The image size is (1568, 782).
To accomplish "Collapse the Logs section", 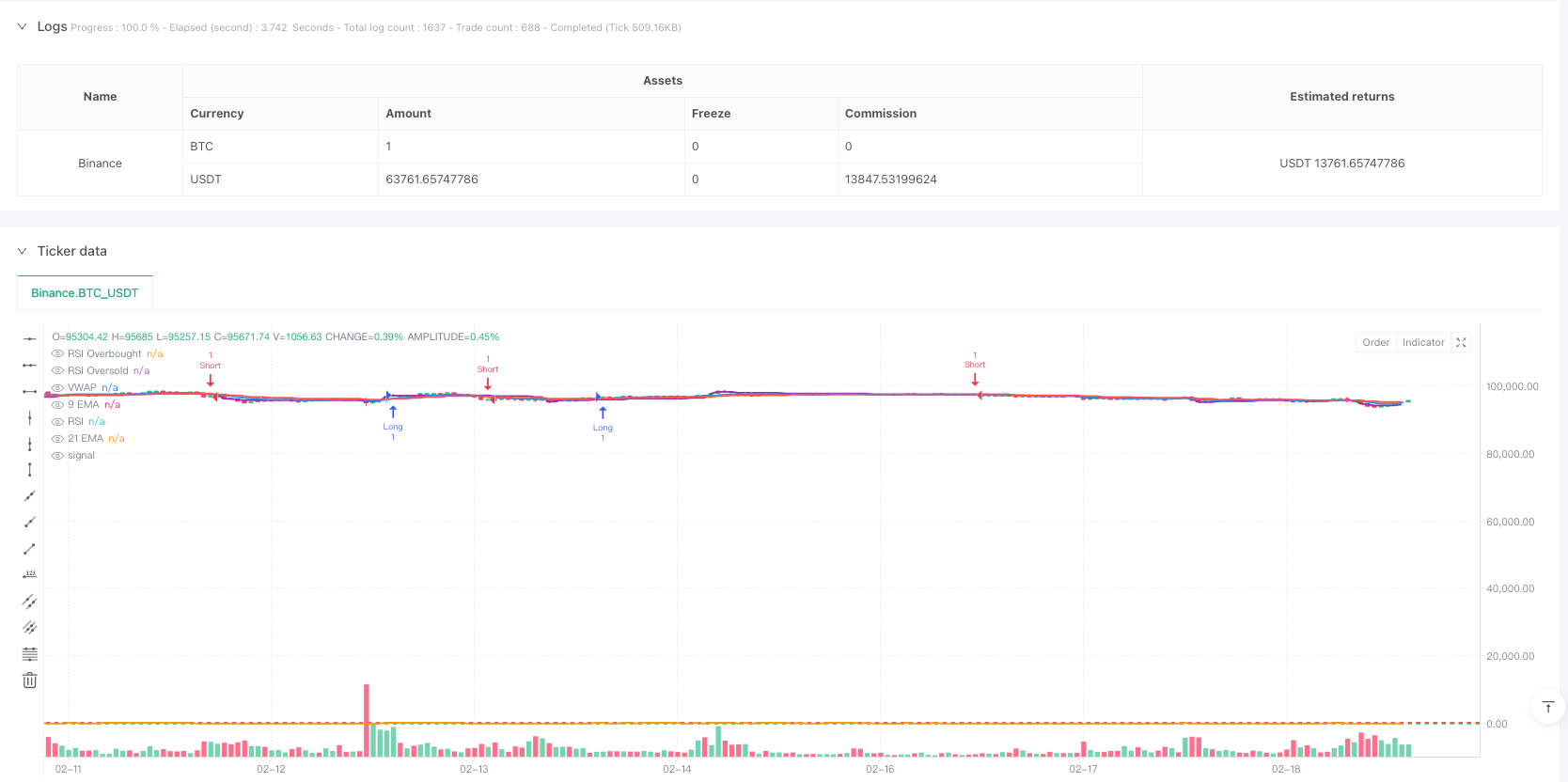I will [22, 26].
